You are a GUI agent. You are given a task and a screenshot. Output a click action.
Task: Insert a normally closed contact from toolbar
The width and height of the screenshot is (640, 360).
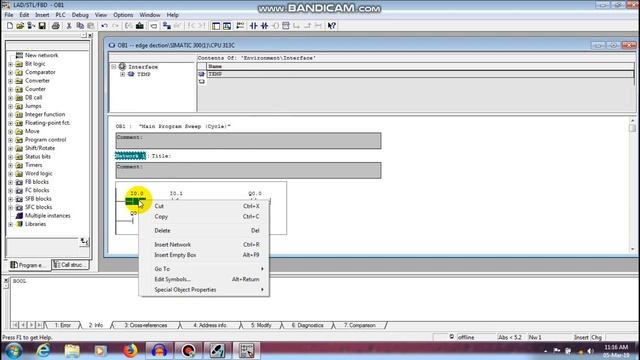click(264, 26)
